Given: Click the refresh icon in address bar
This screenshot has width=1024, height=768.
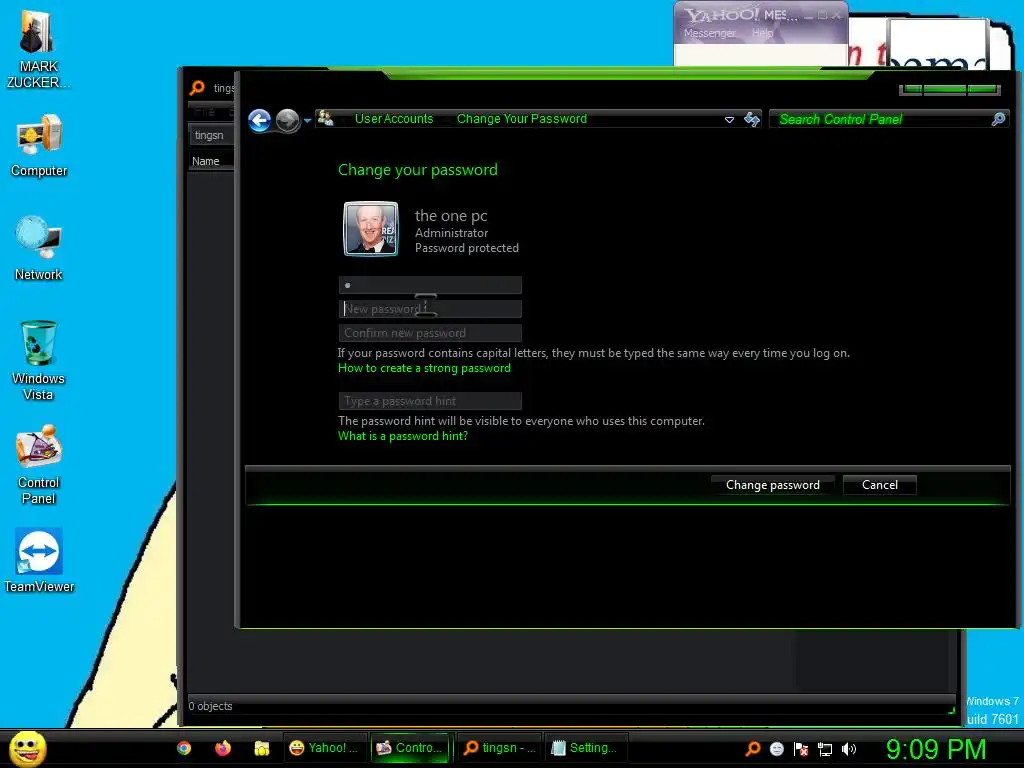Looking at the screenshot, I should coord(752,119).
